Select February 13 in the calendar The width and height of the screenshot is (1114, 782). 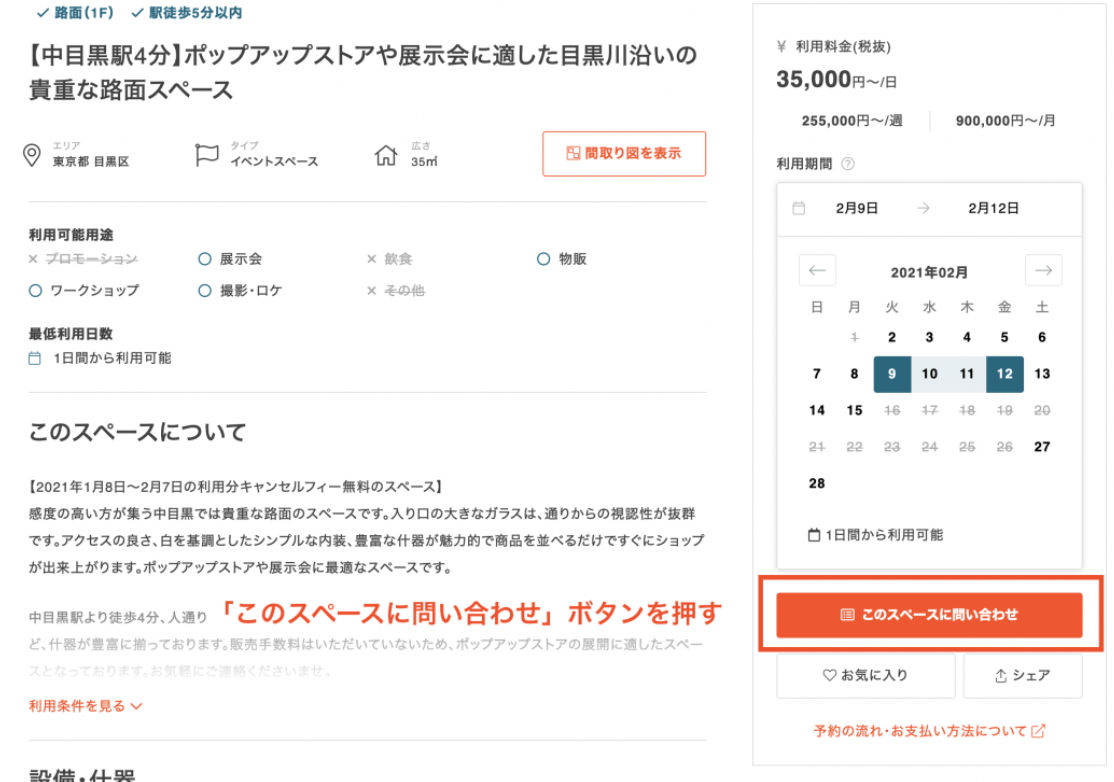[x=1042, y=374]
